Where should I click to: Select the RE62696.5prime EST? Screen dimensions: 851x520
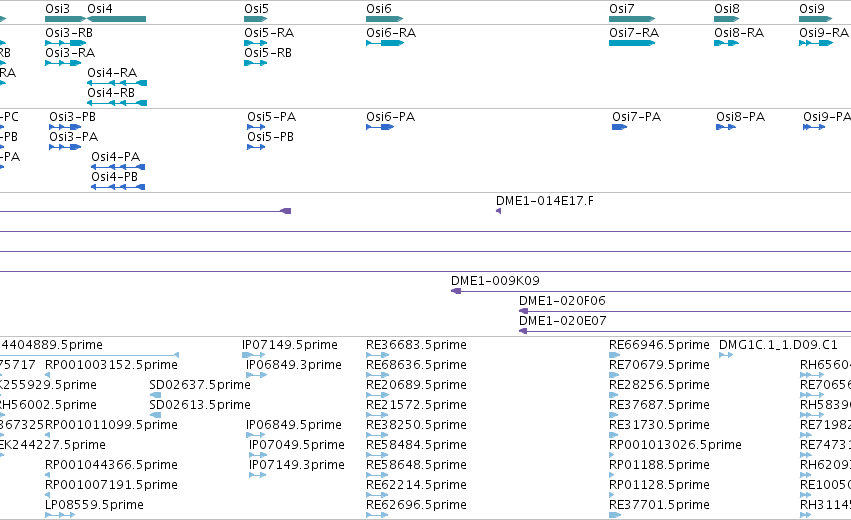pos(377,515)
